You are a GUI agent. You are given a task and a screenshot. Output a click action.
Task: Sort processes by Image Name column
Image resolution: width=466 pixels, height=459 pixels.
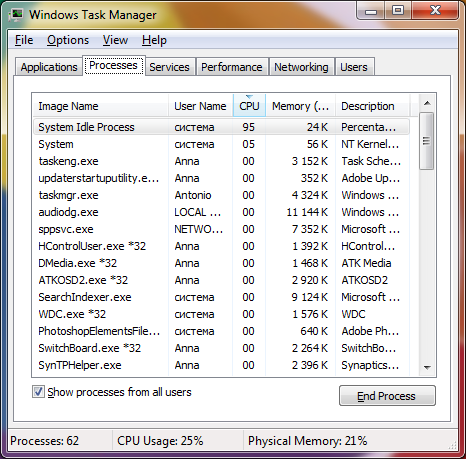[100, 106]
